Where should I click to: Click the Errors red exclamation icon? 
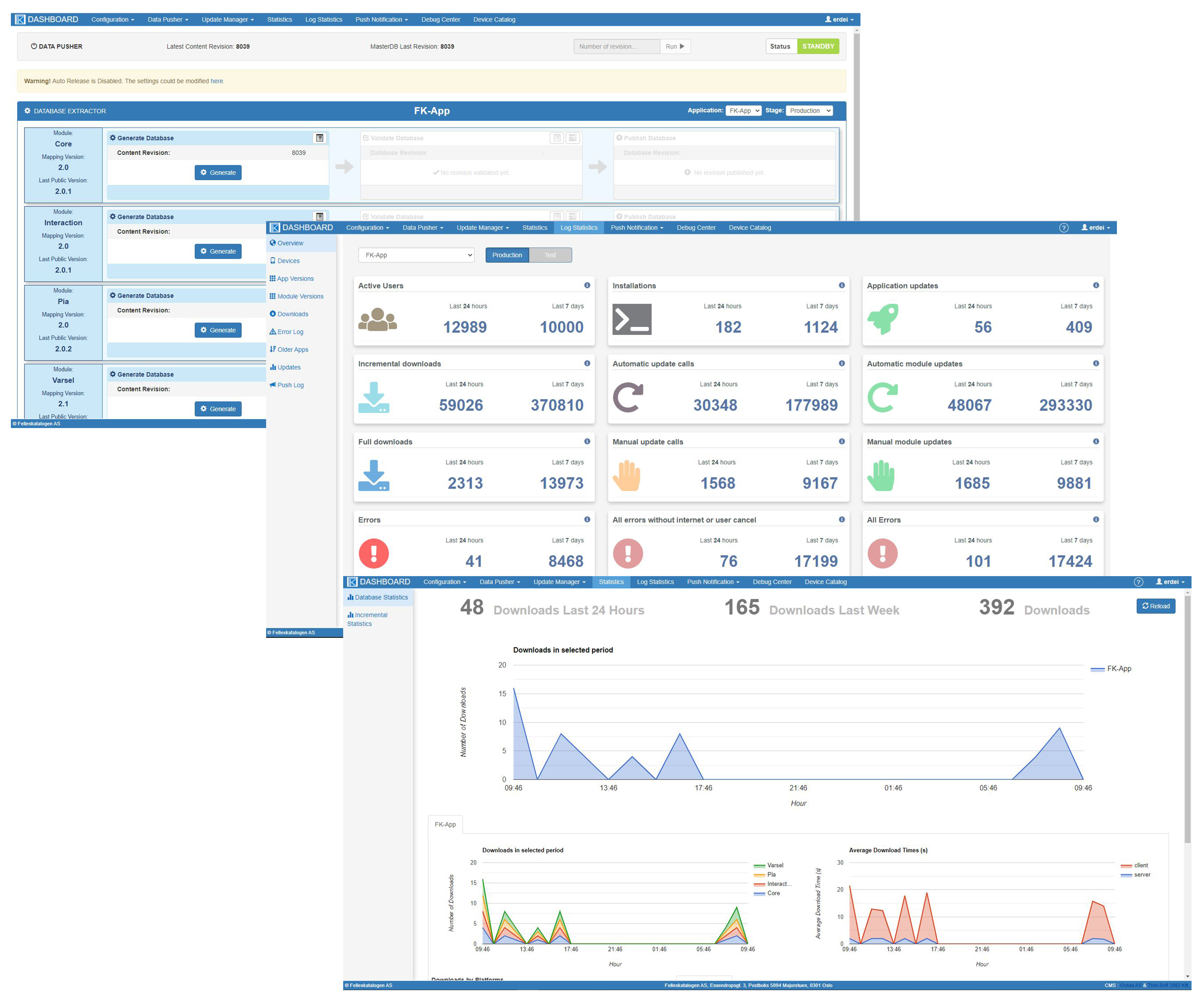pos(374,554)
